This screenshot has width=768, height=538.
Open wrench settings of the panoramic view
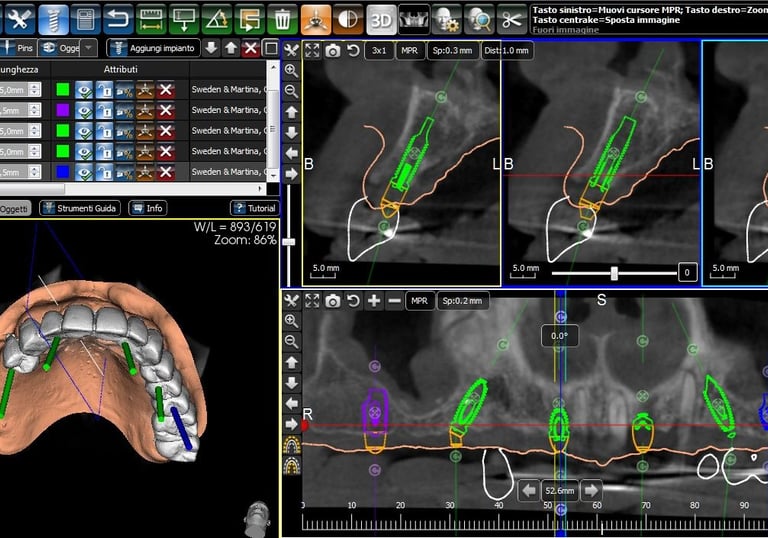tap(291, 301)
